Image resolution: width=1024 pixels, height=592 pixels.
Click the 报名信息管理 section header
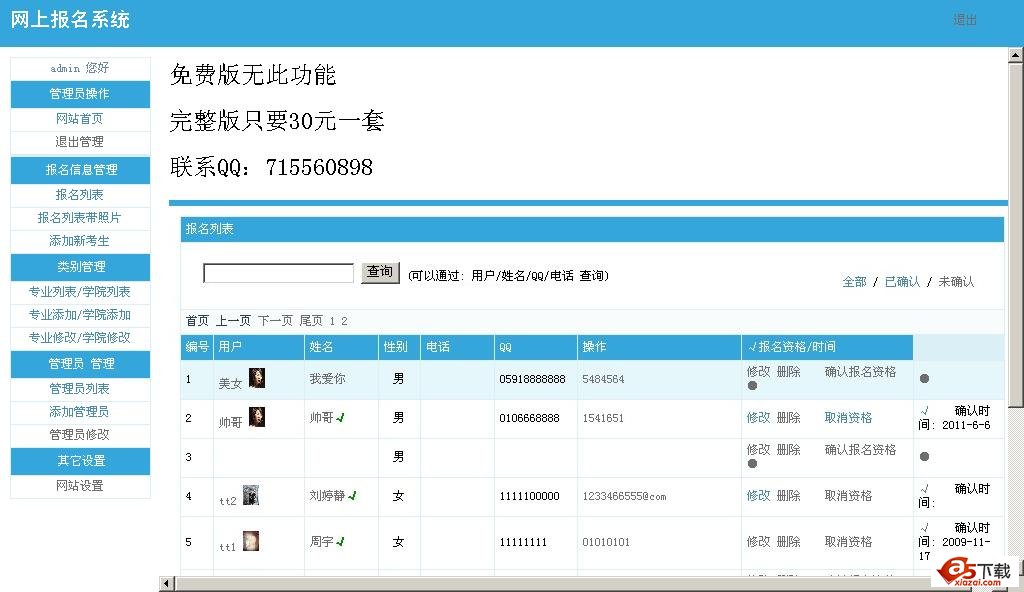(80, 170)
